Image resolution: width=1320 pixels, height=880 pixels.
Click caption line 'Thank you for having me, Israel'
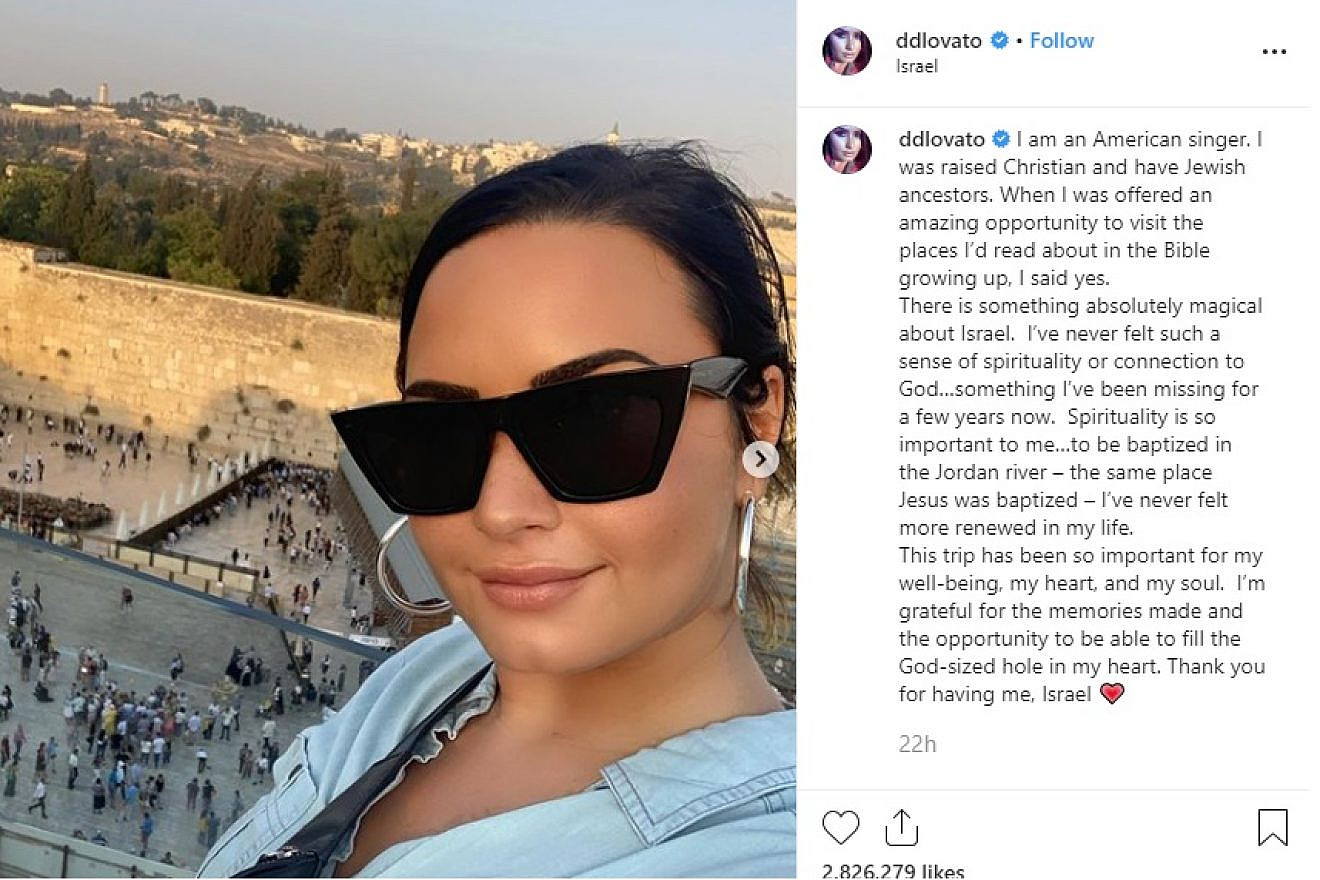point(1080,680)
